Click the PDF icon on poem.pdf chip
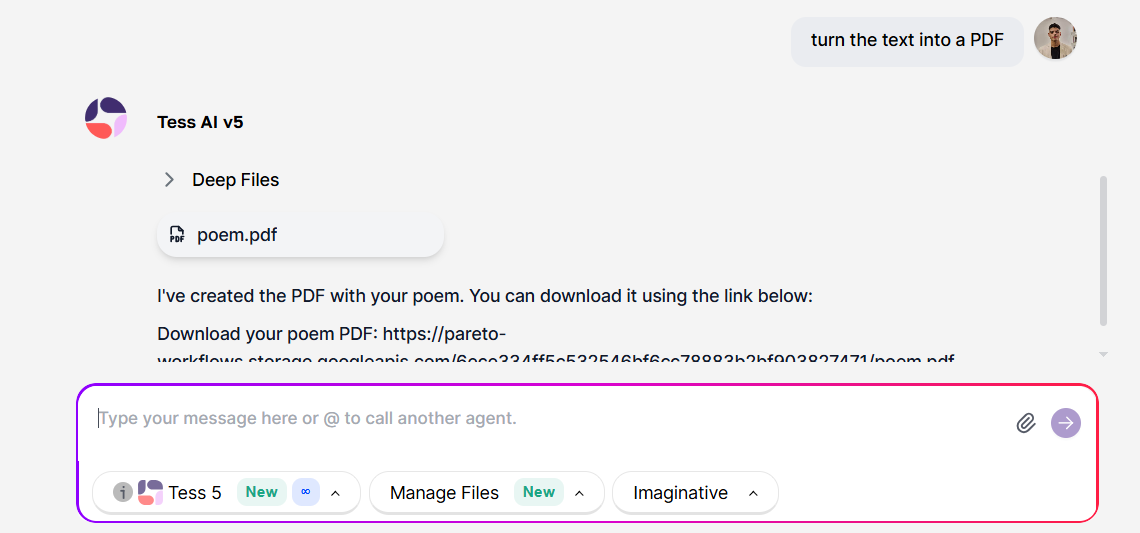 click(x=177, y=235)
